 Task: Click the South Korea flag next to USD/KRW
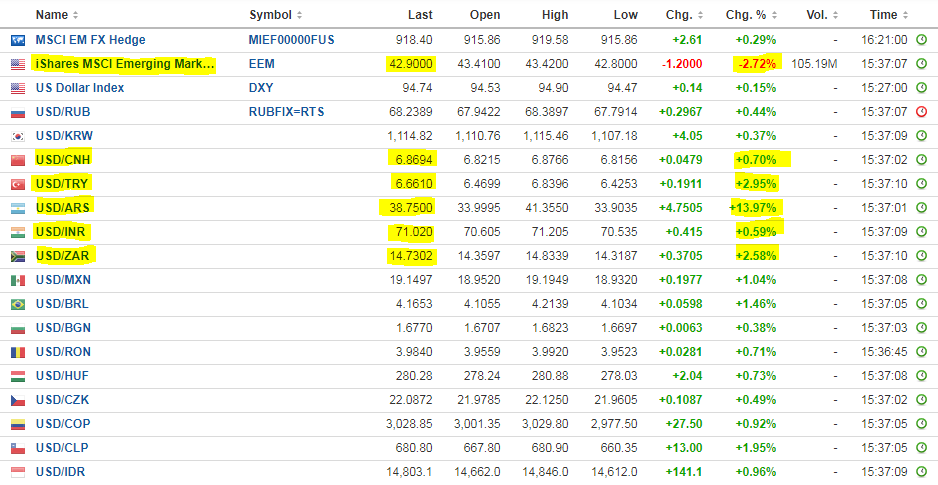coord(18,136)
